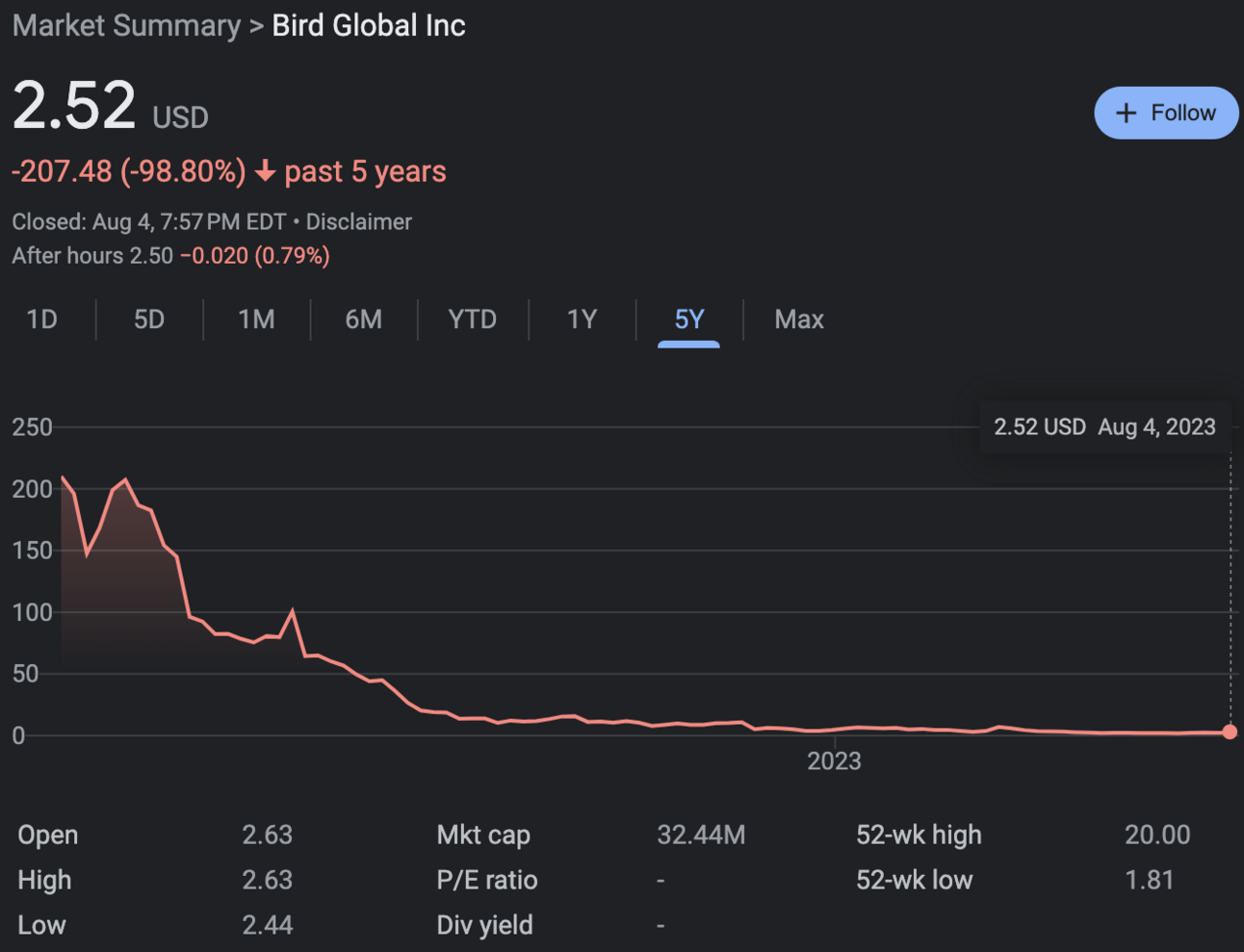The height and width of the screenshot is (952, 1244).
Task: Click the Low value 2.44
Action: tap(267, 925)
